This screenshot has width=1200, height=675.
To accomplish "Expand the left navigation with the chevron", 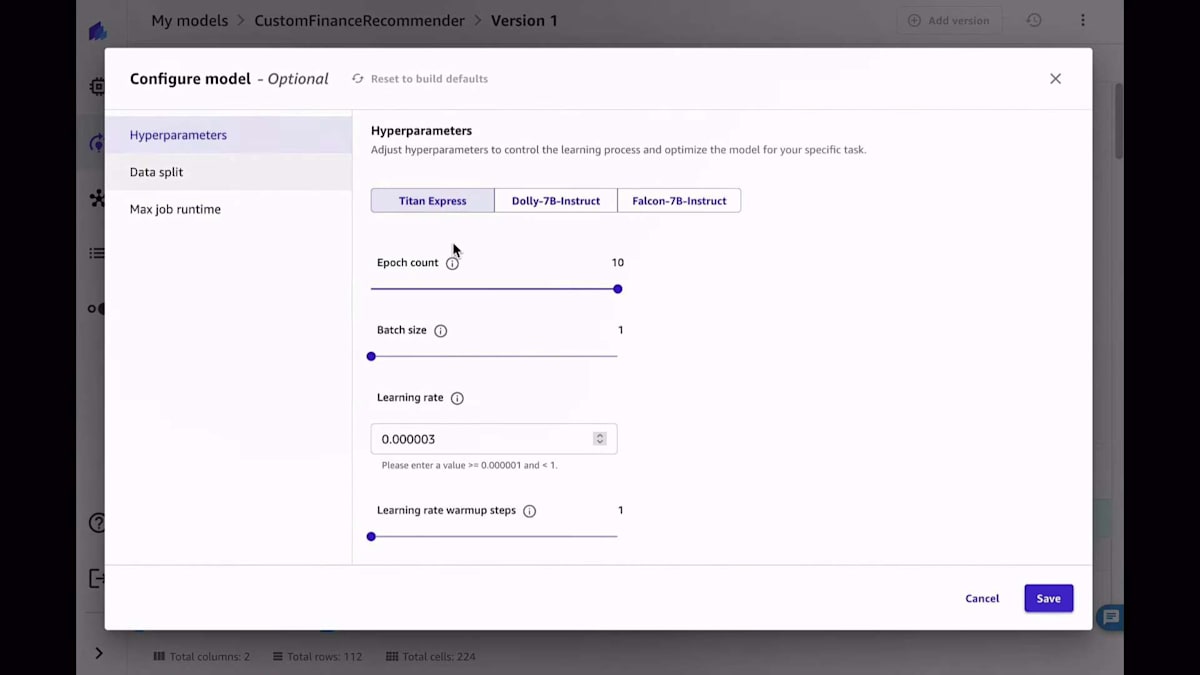I will tap(98, 653).
